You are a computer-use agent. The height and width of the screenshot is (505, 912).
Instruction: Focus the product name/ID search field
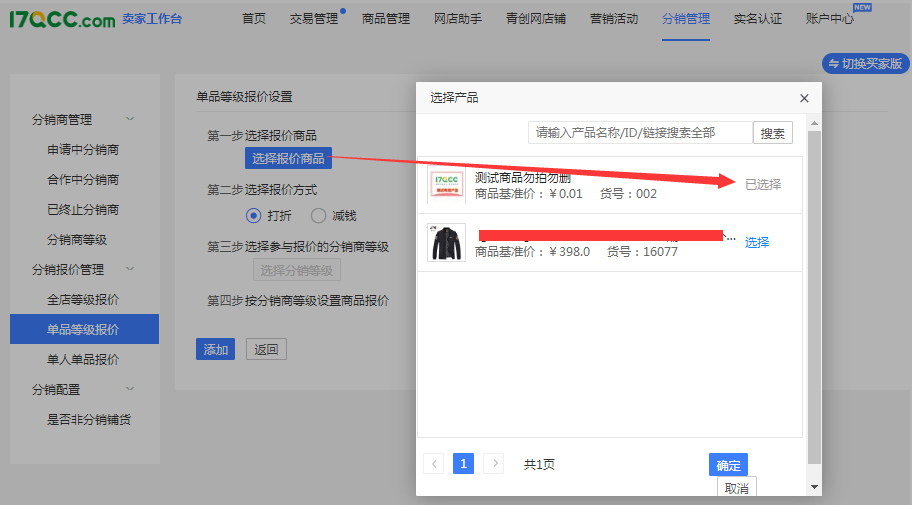(640, 133)
